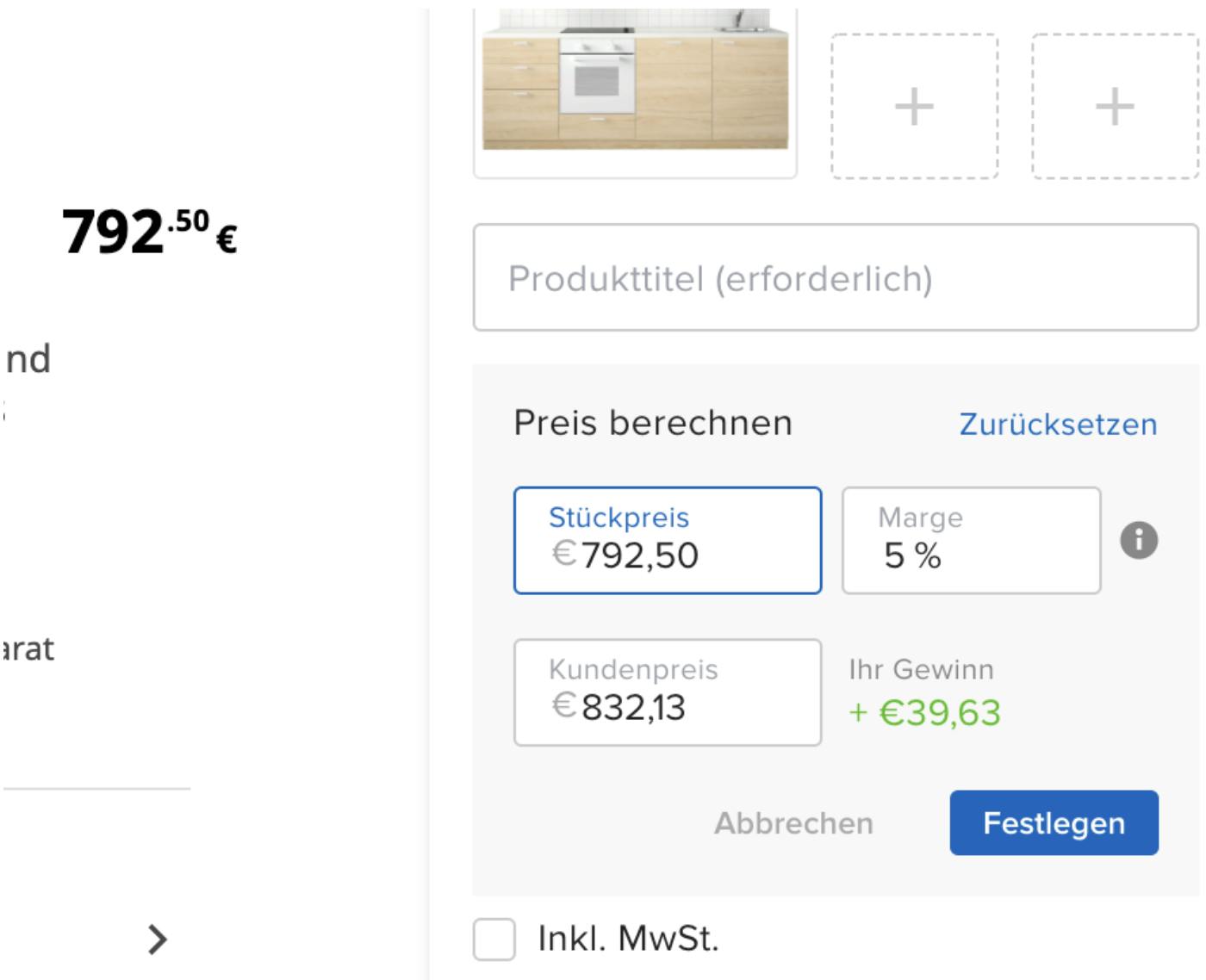Click the plus icon to add a second image
1206x980 pixels.
coord(911,103)
